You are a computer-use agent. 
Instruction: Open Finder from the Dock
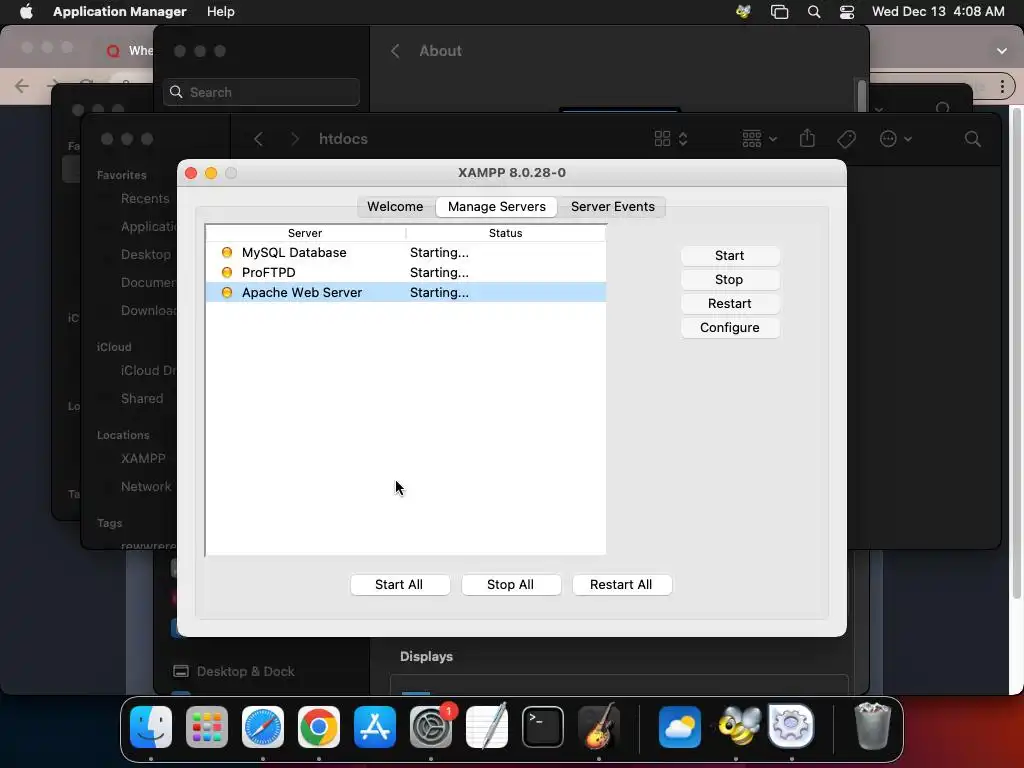tap(151, 727)
